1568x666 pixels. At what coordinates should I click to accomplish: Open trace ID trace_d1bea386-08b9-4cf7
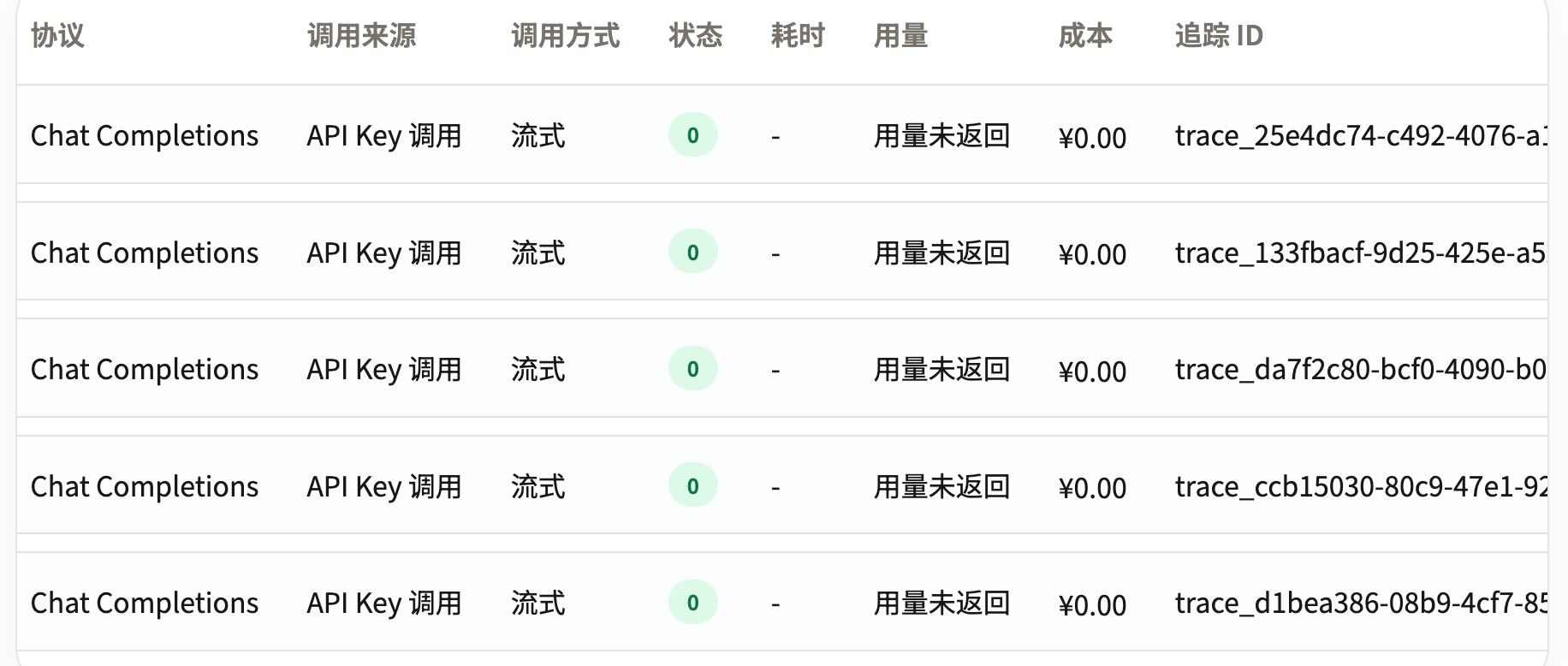1361,604
